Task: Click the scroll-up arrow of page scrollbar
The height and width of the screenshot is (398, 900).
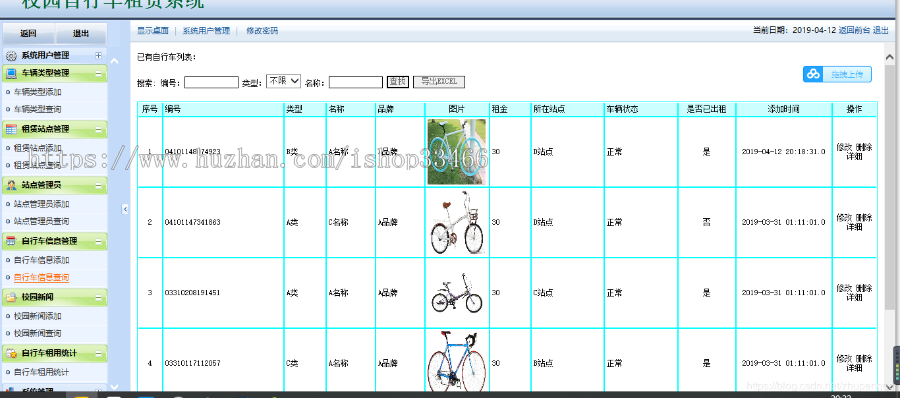Action: pyautogui.click(x=890, y=57)
